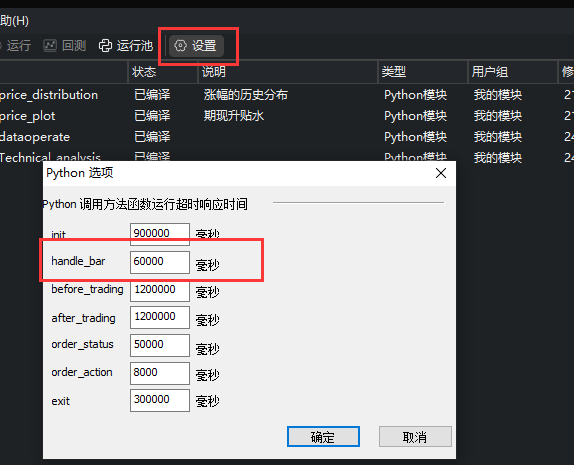Viewport: 574px width, 465px height.
Task: Click 我的模块 group of Technical_analysis row
Action: pyautogui.click(x=498, y=158)
